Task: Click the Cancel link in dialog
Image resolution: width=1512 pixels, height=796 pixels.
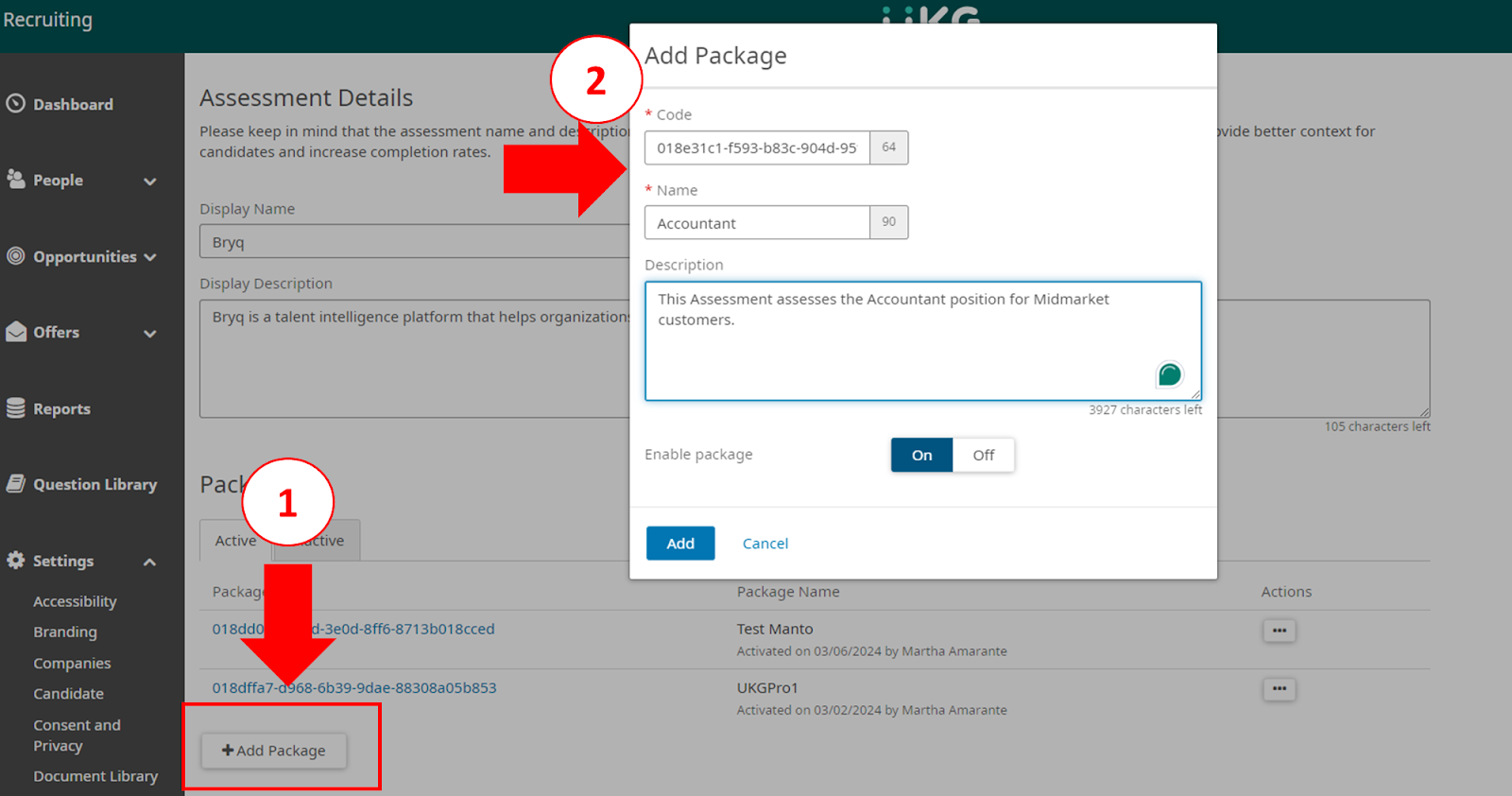Action: [765, 544]
